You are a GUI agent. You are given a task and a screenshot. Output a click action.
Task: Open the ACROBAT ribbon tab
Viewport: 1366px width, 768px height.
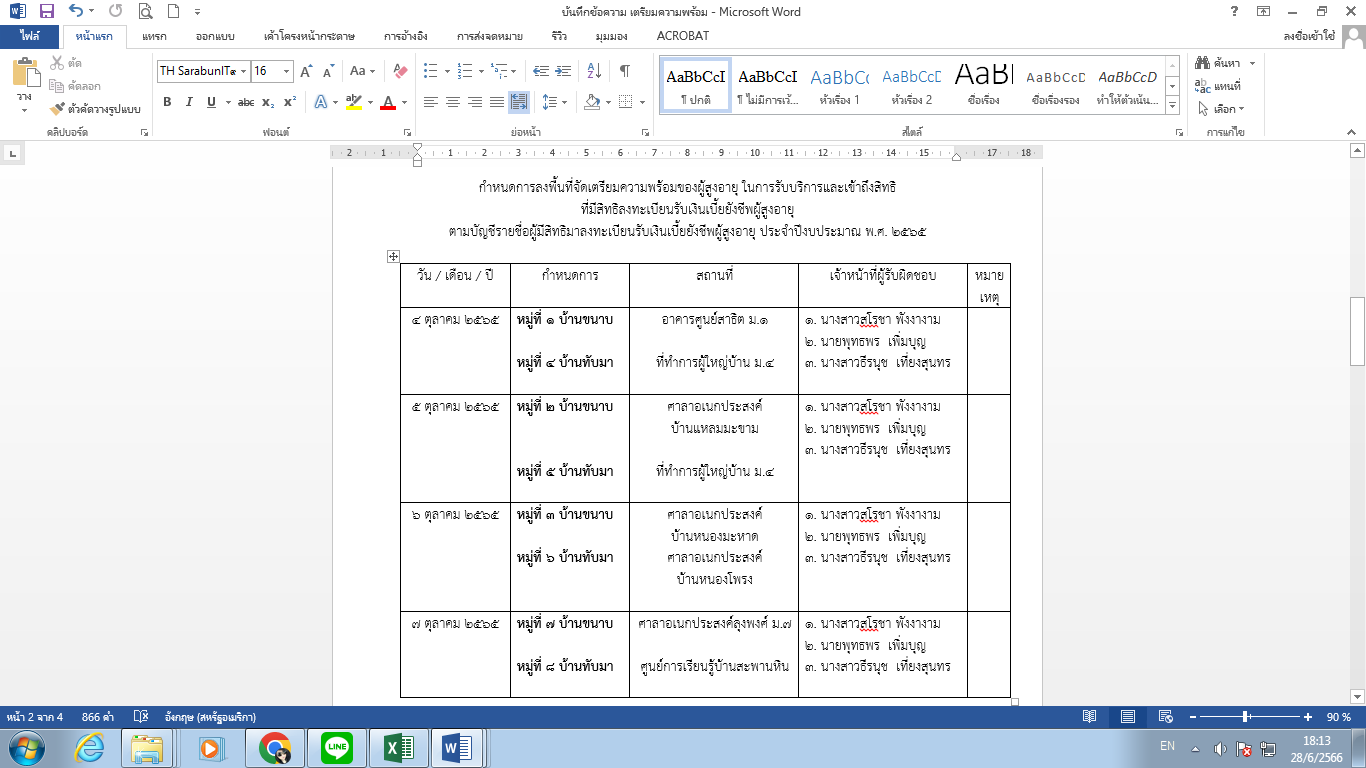tap(682, 36)
